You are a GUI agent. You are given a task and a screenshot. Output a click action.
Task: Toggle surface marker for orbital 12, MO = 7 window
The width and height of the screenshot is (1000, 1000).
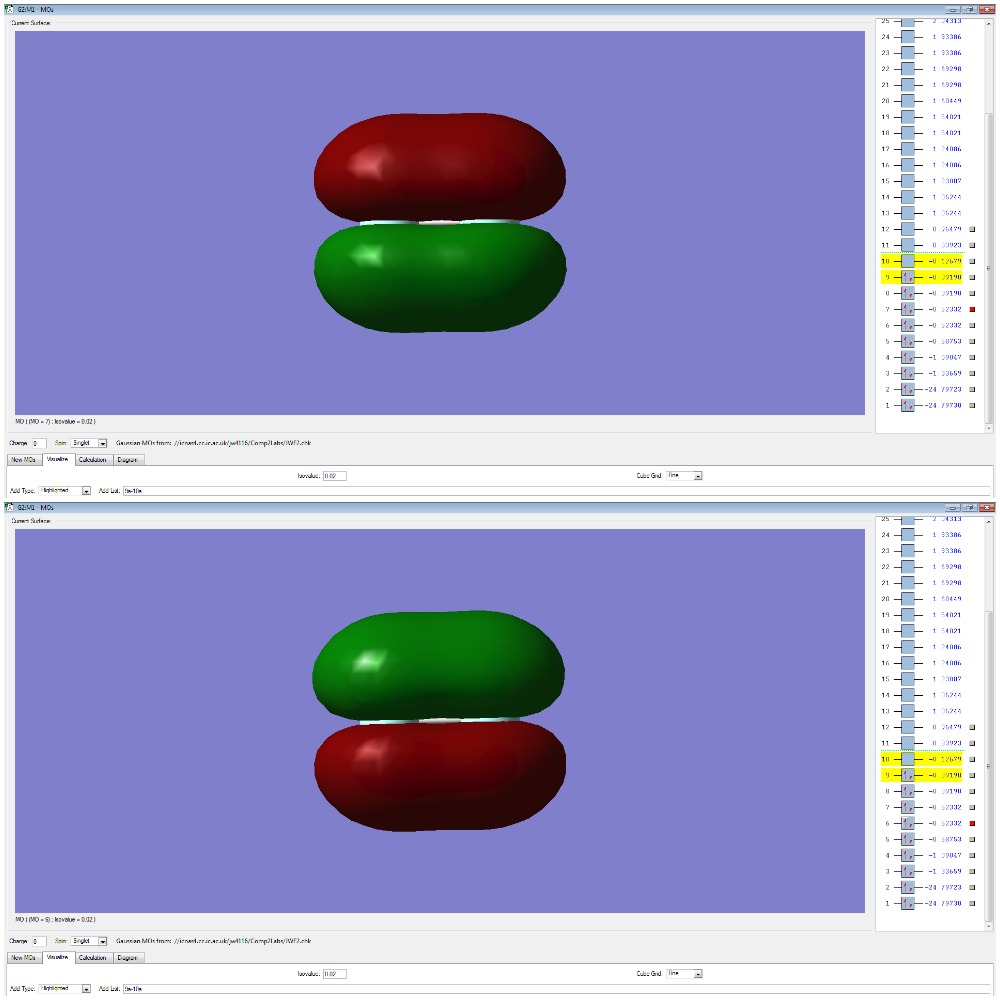[972, 229]
